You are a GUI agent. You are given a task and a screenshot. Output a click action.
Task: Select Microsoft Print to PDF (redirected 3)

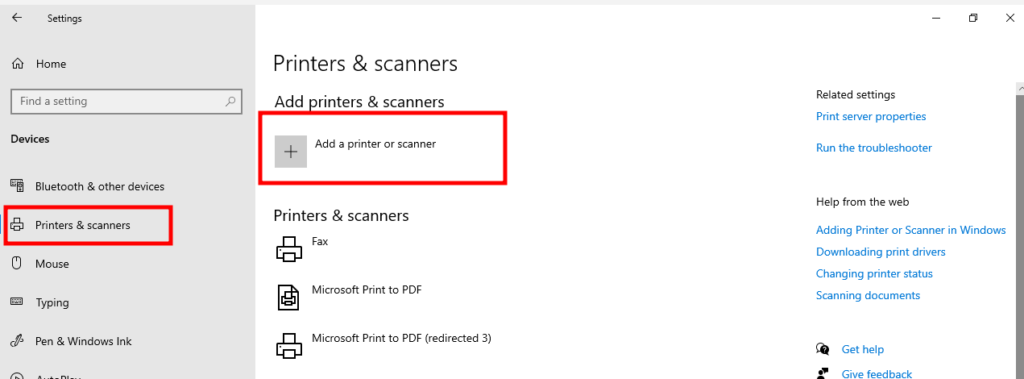(x=402, y=338)
